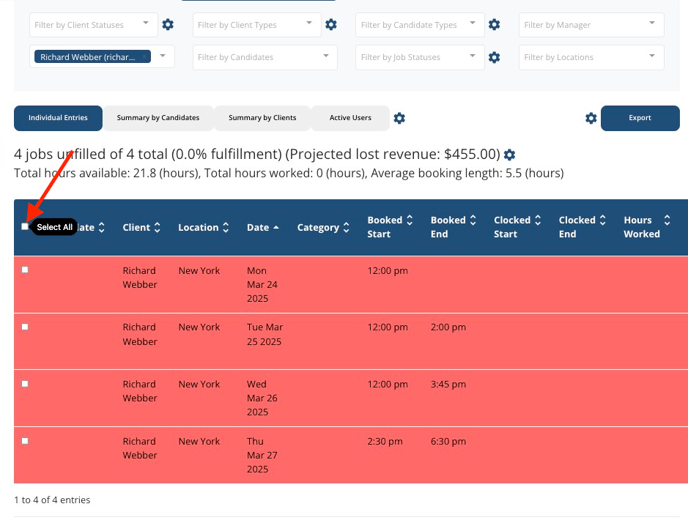Switch to Summary by Candidates tab

[158, 118]
